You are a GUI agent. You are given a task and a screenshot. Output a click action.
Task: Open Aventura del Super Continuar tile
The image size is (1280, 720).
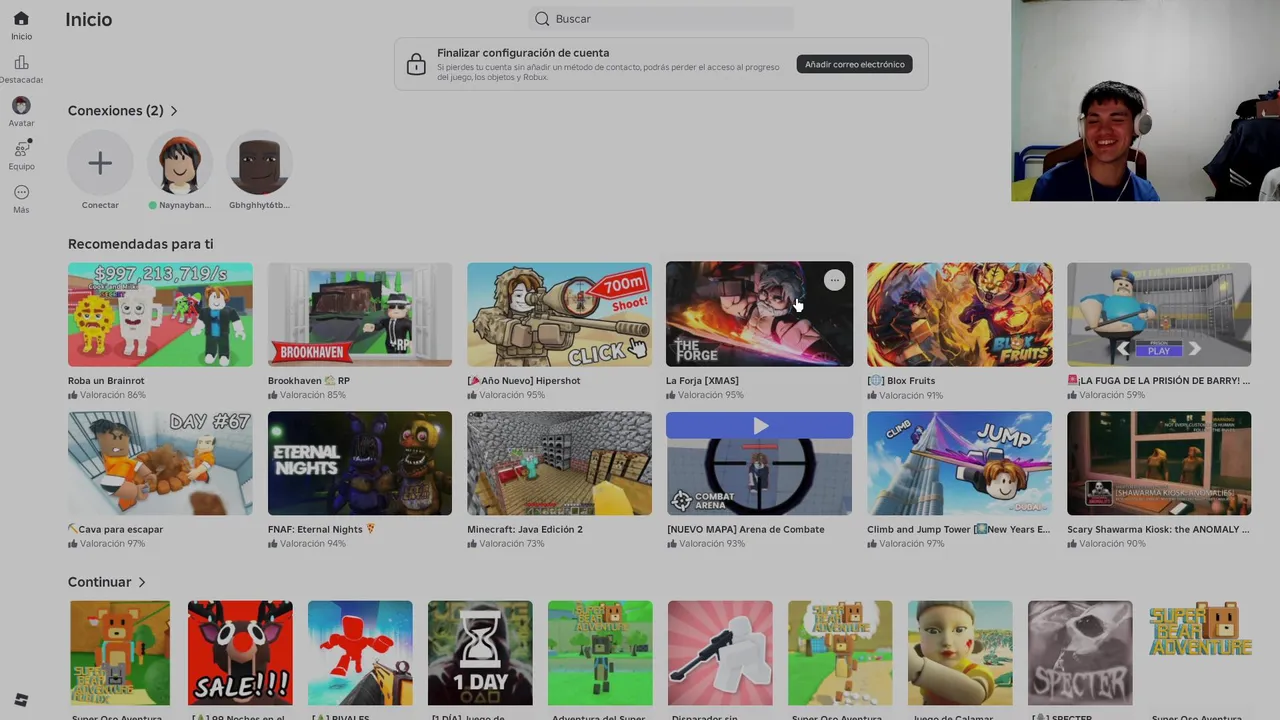click(600, 653)
